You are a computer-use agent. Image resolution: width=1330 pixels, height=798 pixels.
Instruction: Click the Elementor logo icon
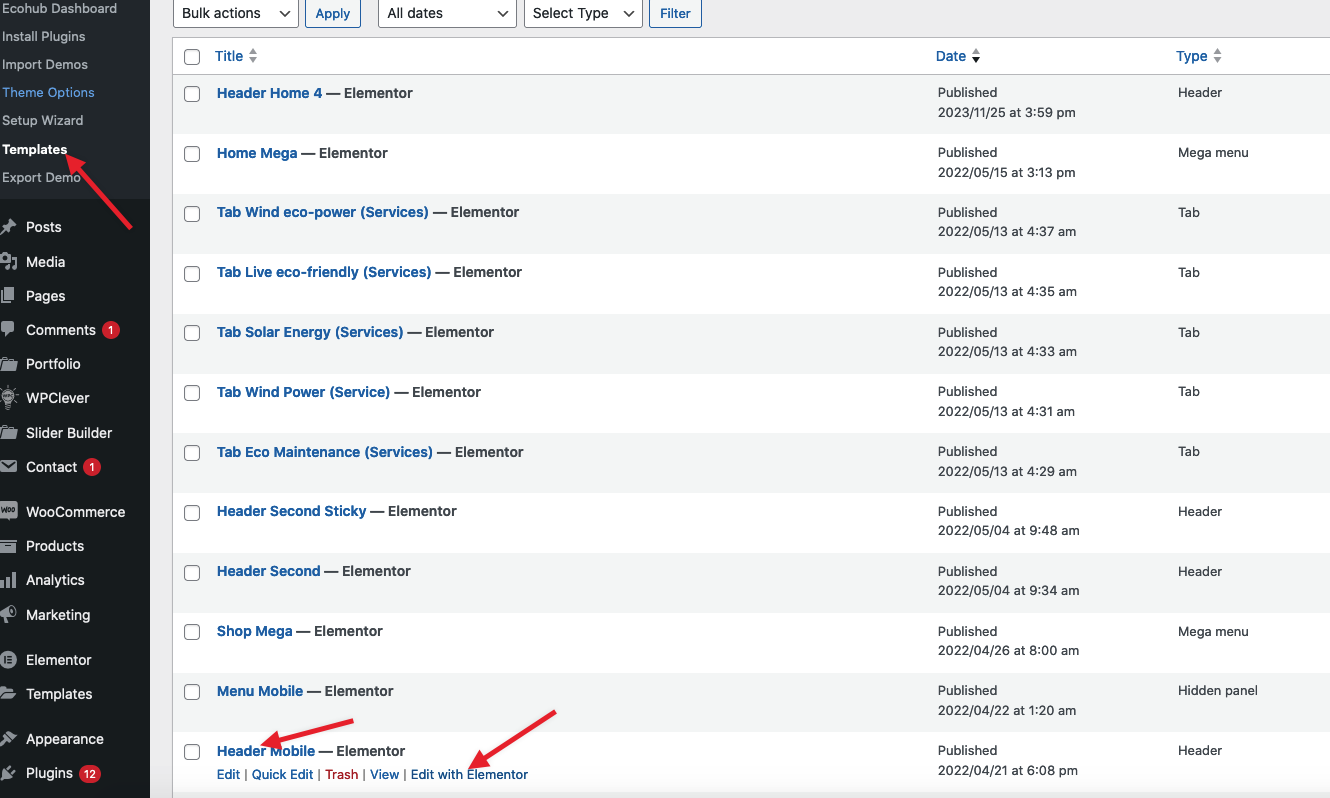[9, 660]
